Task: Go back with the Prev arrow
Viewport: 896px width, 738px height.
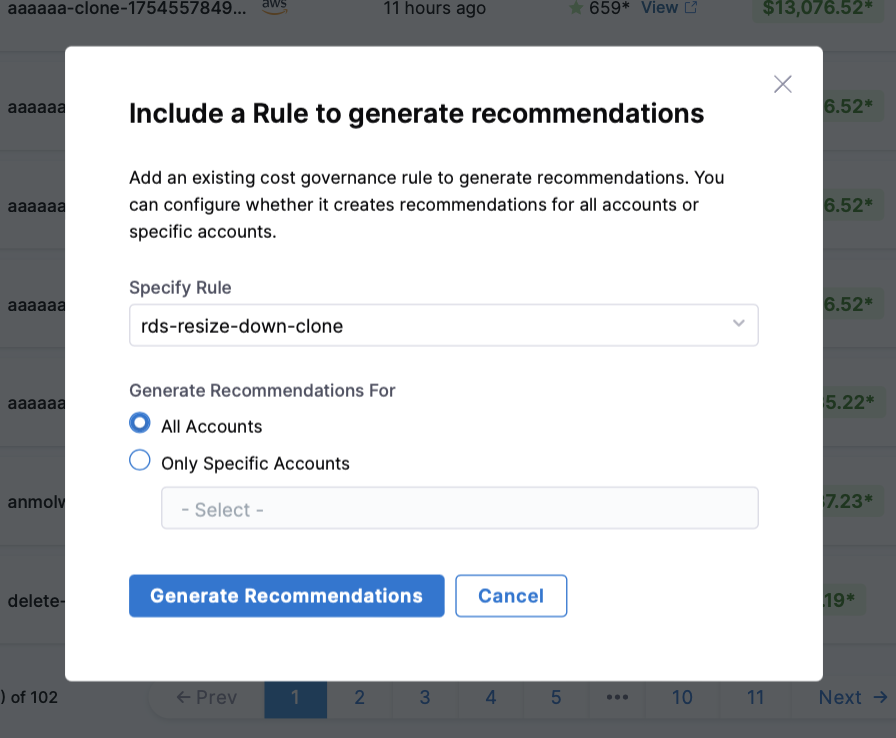Action: 207,697
